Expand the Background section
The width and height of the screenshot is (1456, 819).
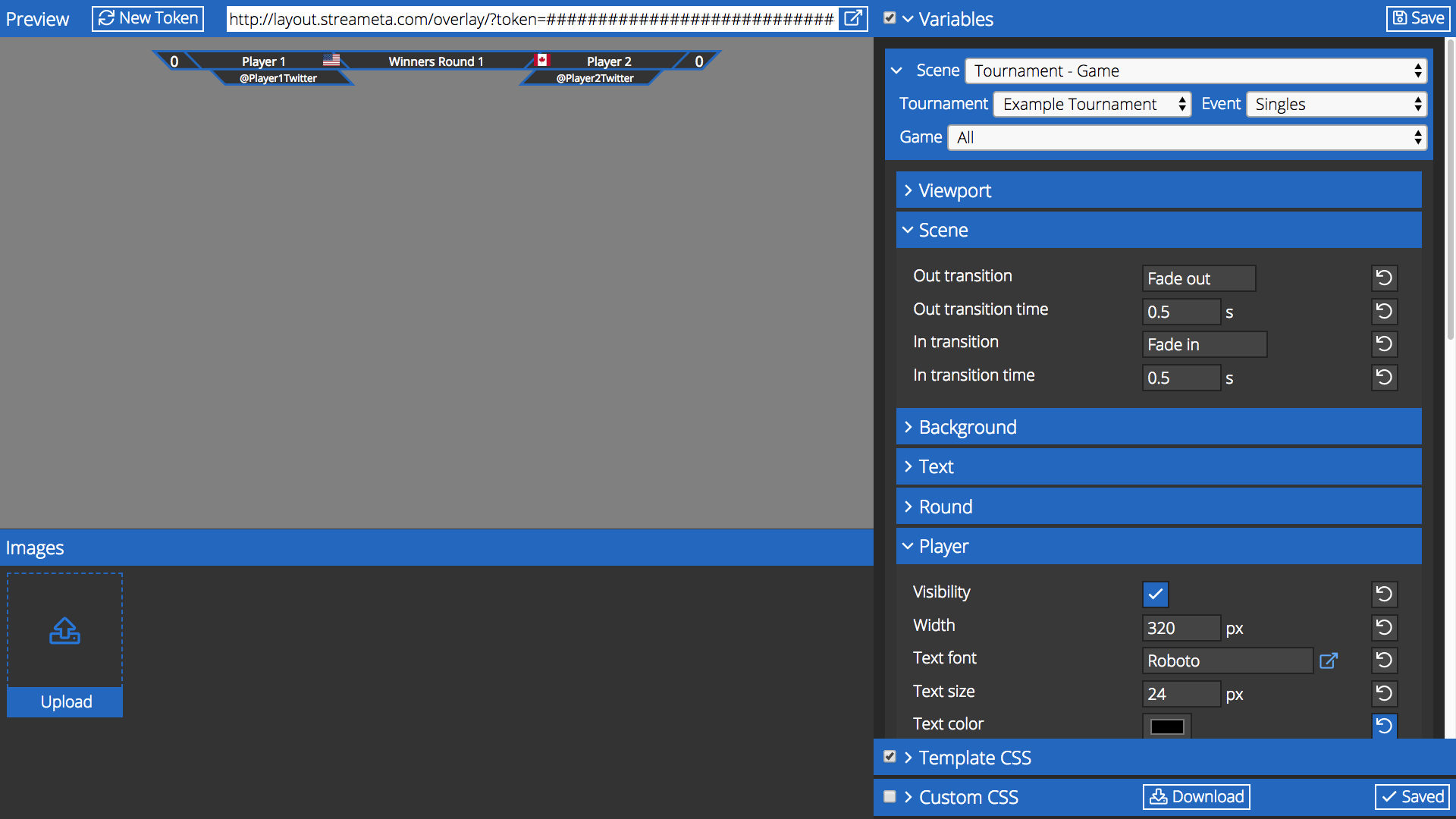coord(1159,427)
